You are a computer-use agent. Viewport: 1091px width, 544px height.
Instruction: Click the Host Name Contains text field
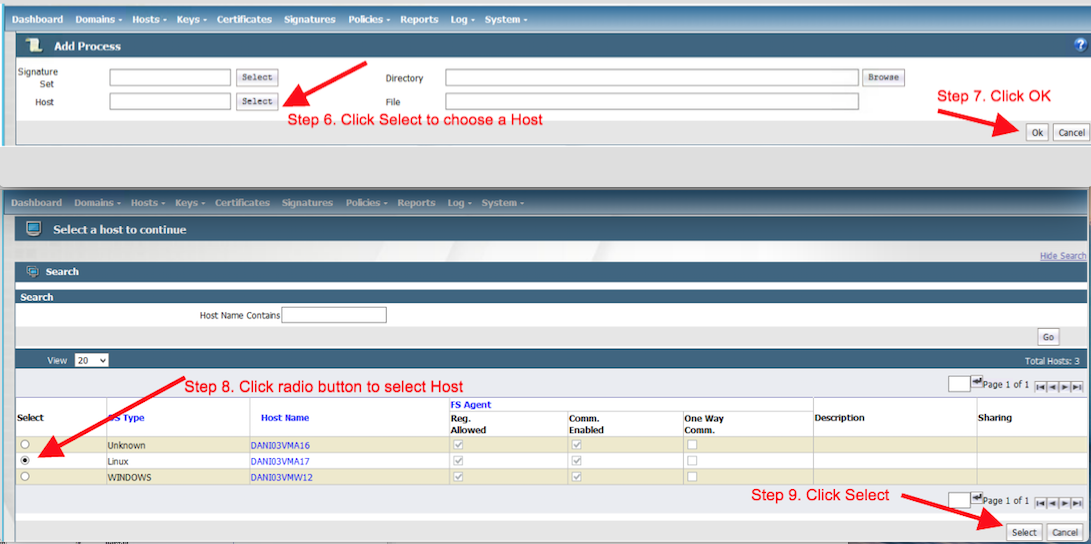(334, 315)
